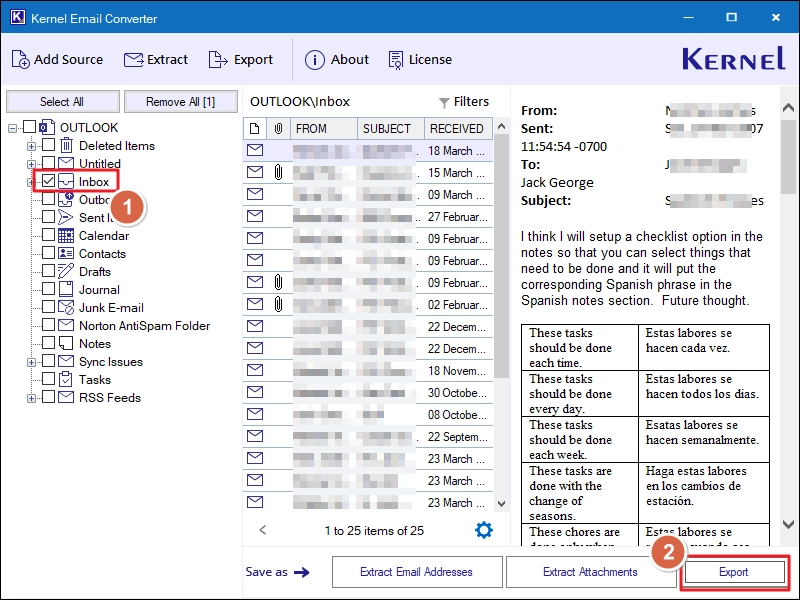
Task: Check the Drafts folder checkbox
Action: [48, 270]
